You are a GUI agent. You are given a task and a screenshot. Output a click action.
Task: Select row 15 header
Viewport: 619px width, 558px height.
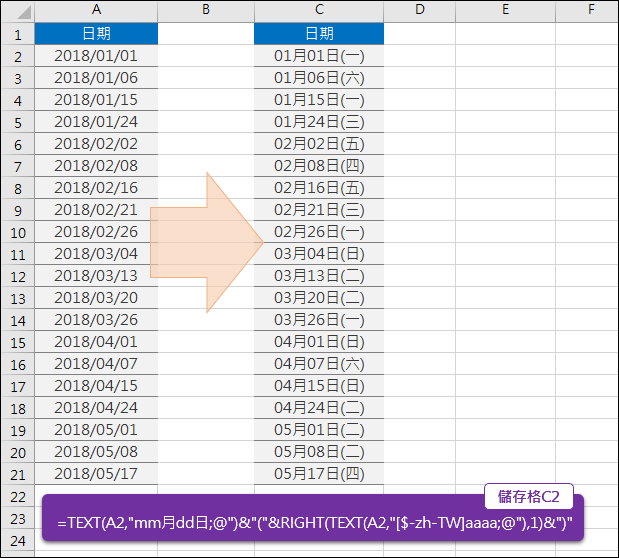[x=18, y=342]
